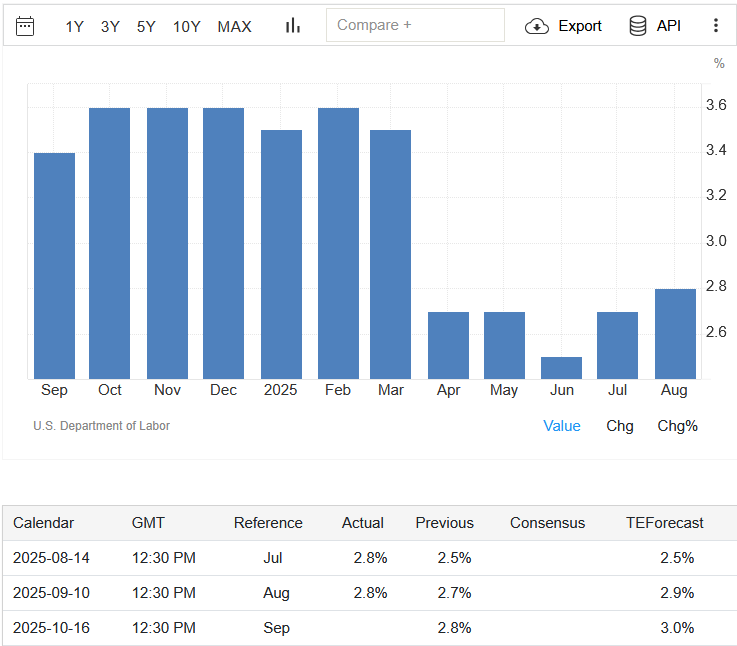Show MAX historical range
Screen dimensions: 737x646
tap(235, 27)
